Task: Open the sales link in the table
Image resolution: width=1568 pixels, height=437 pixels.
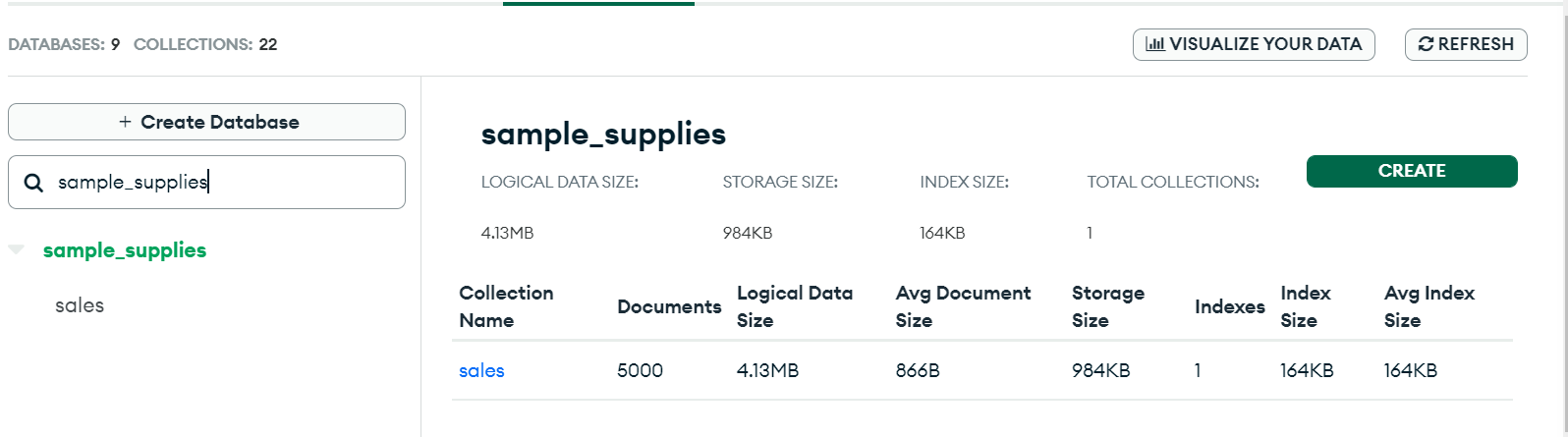Action: (481, 370)
